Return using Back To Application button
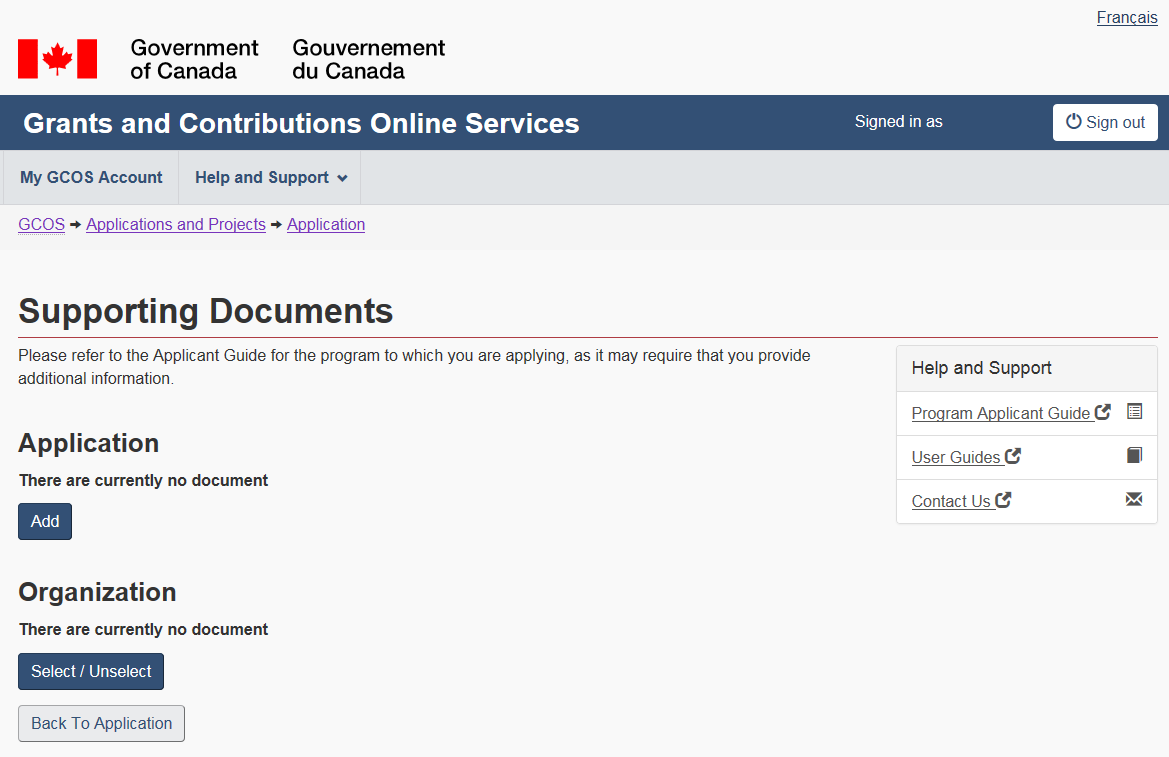1169x757 pixels. [101, 724]
